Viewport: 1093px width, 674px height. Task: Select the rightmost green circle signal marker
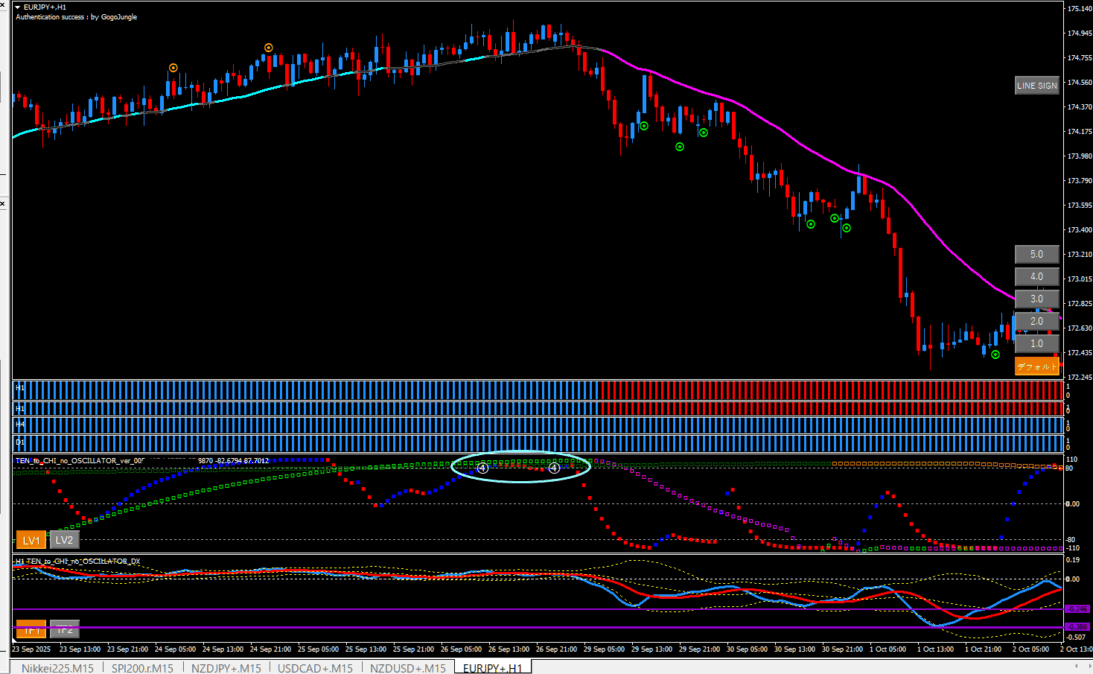click(995, 354)
